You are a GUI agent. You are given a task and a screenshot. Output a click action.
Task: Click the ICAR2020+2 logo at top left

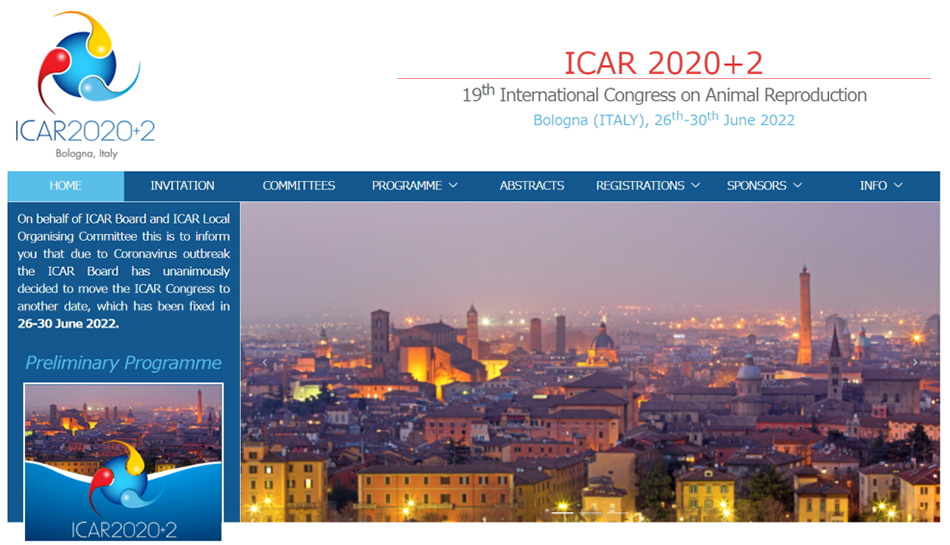[85, 85]
